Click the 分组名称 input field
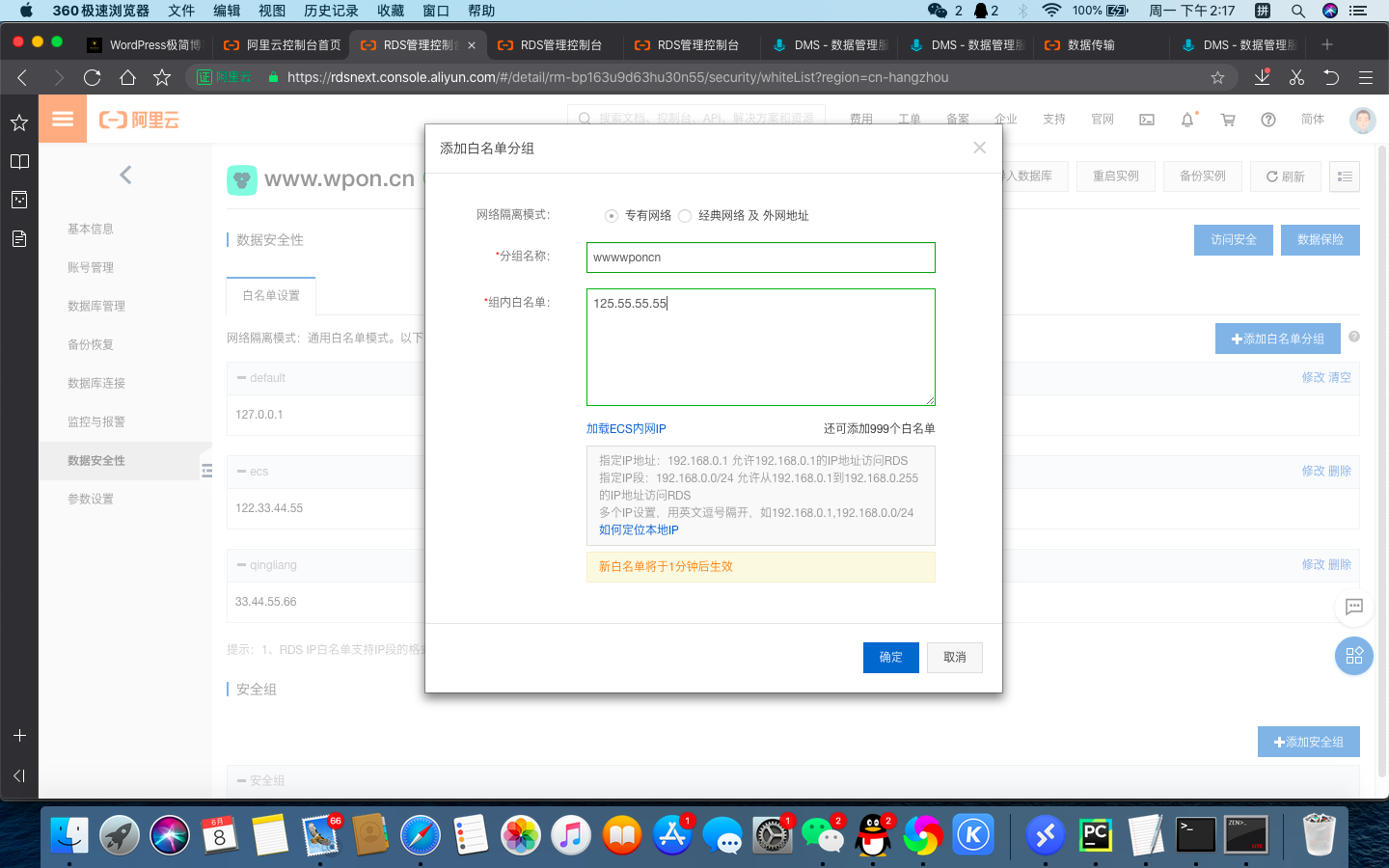The image size is (1389, 868). [761, 258]
